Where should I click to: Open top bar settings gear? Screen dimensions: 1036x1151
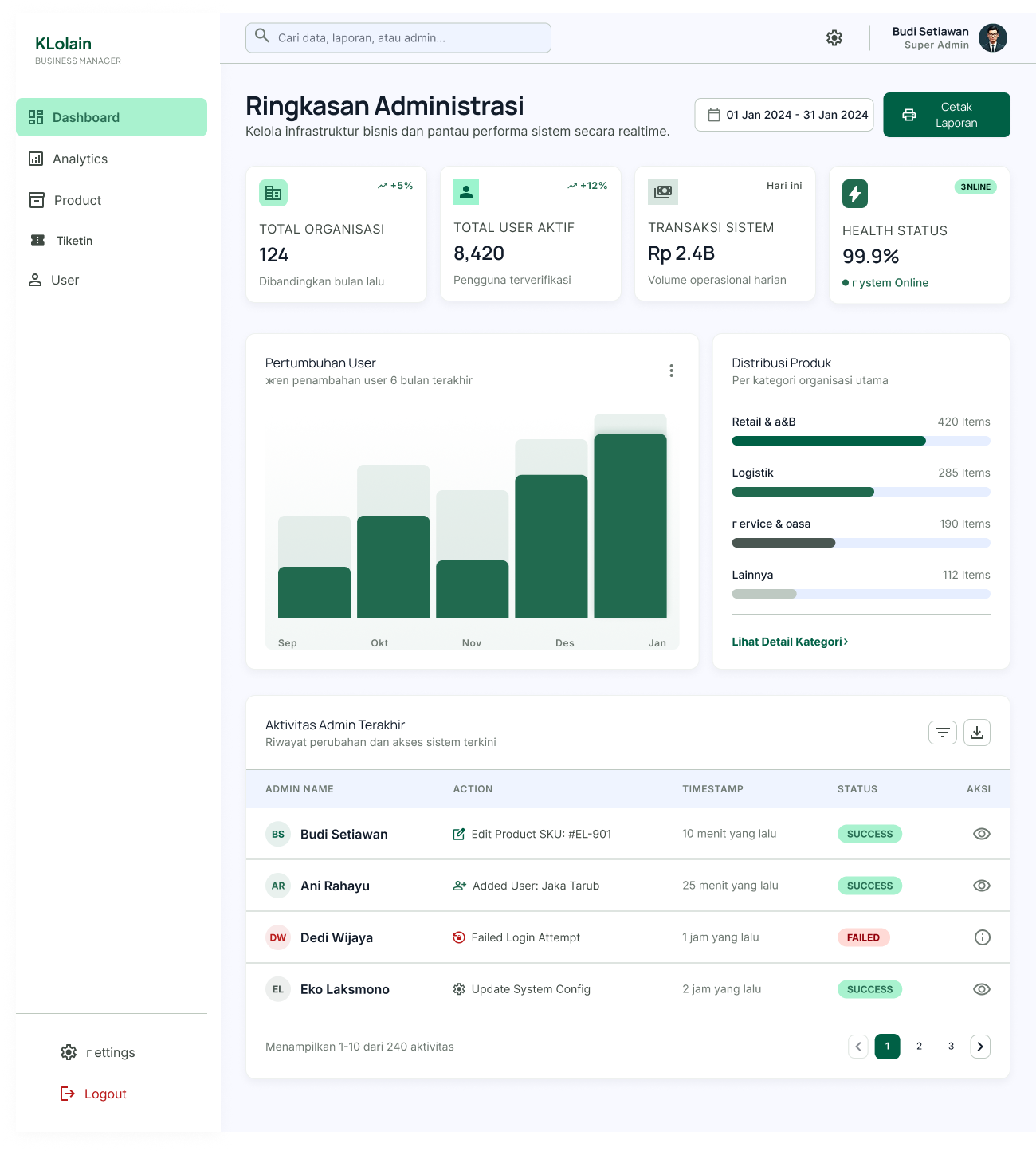[834, 37]
